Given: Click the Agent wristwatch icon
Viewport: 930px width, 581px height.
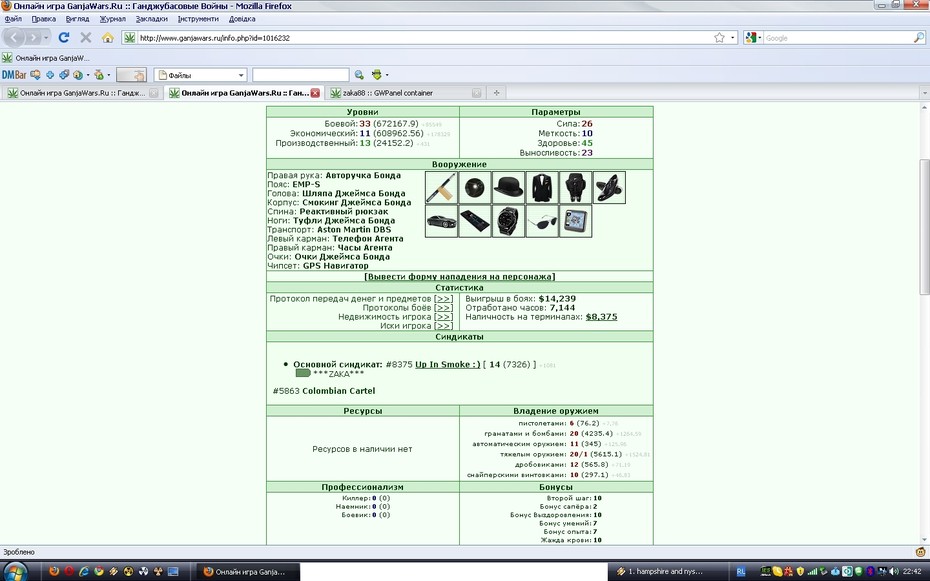Looking at the screenshot, I should coord(508,221).
